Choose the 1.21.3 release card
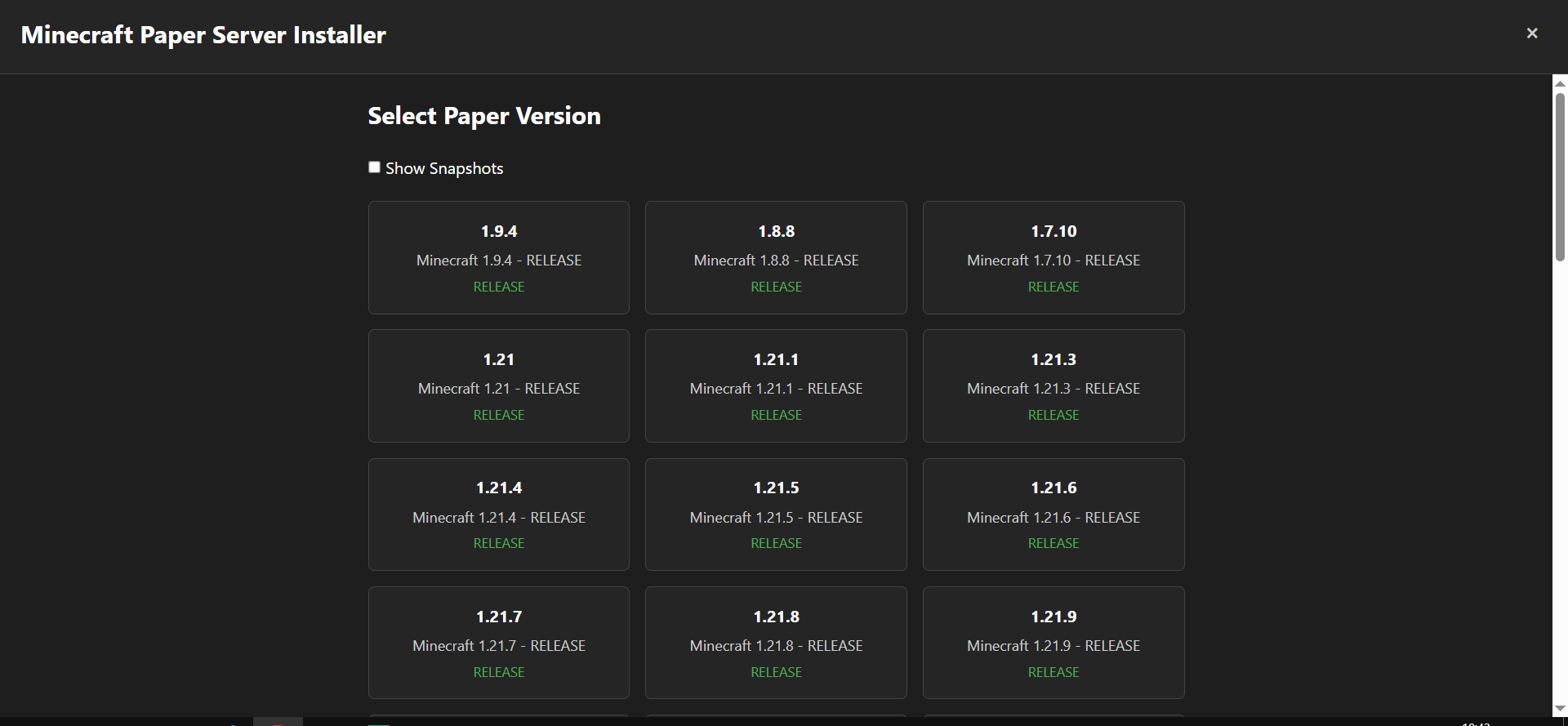The image size is (1568, 726). pos(1053,385)
